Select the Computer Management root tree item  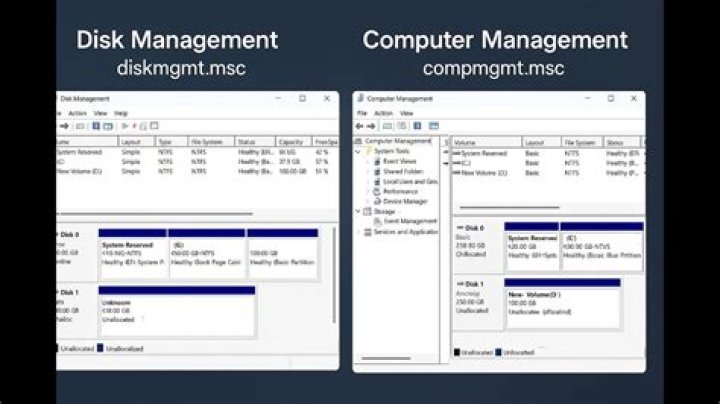coord(398,141)
